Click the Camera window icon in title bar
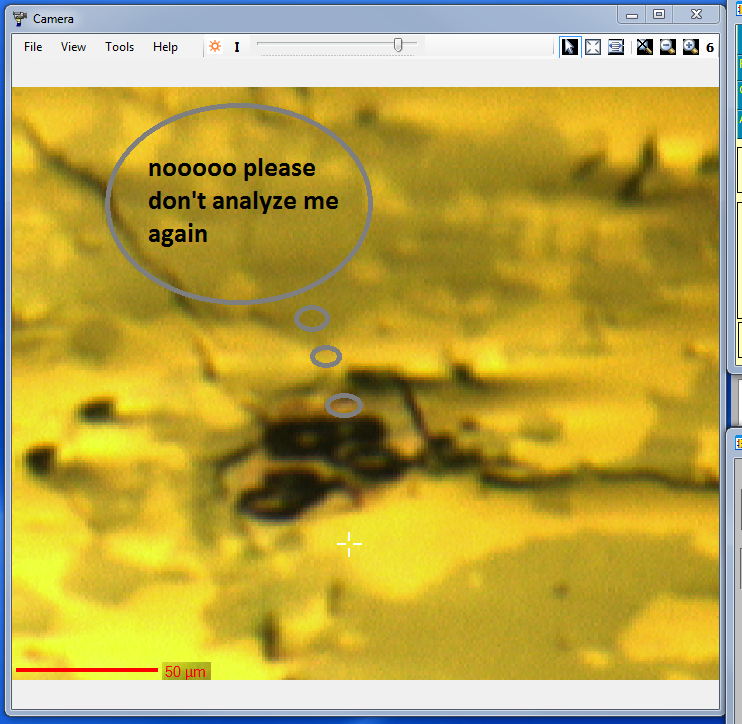 (20, 19)
